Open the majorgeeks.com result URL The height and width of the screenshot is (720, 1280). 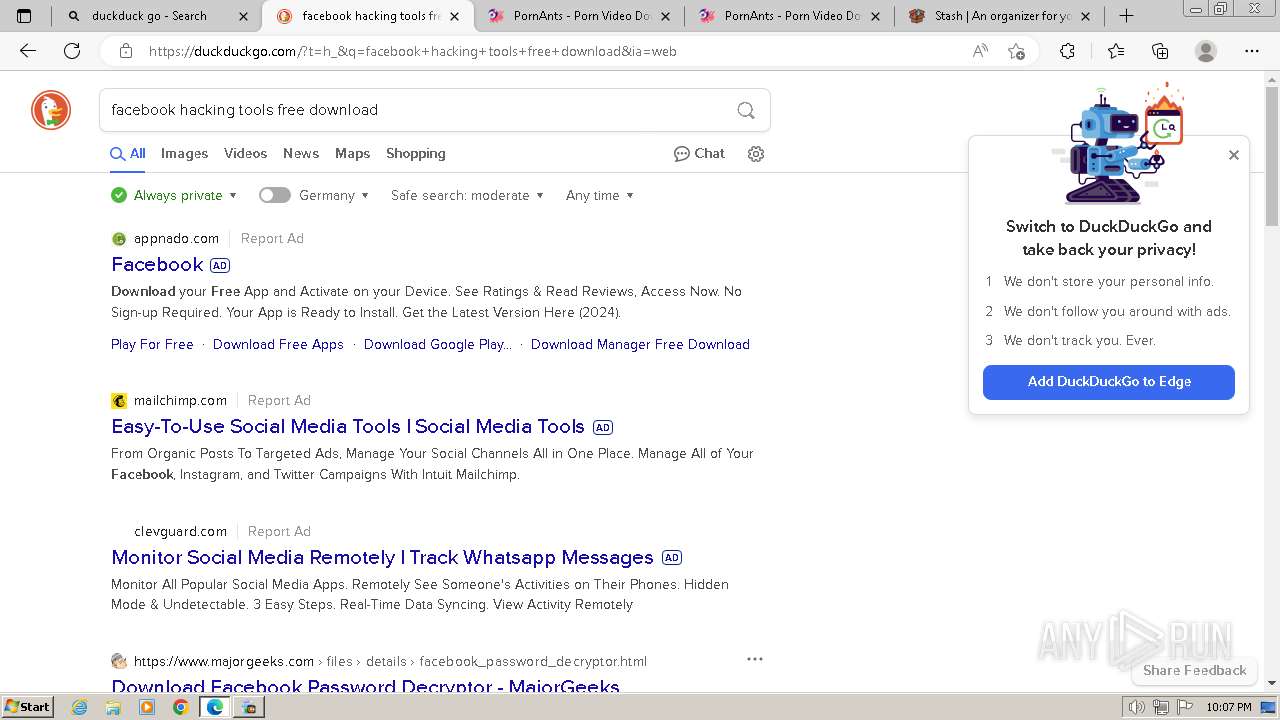(390, 662)
